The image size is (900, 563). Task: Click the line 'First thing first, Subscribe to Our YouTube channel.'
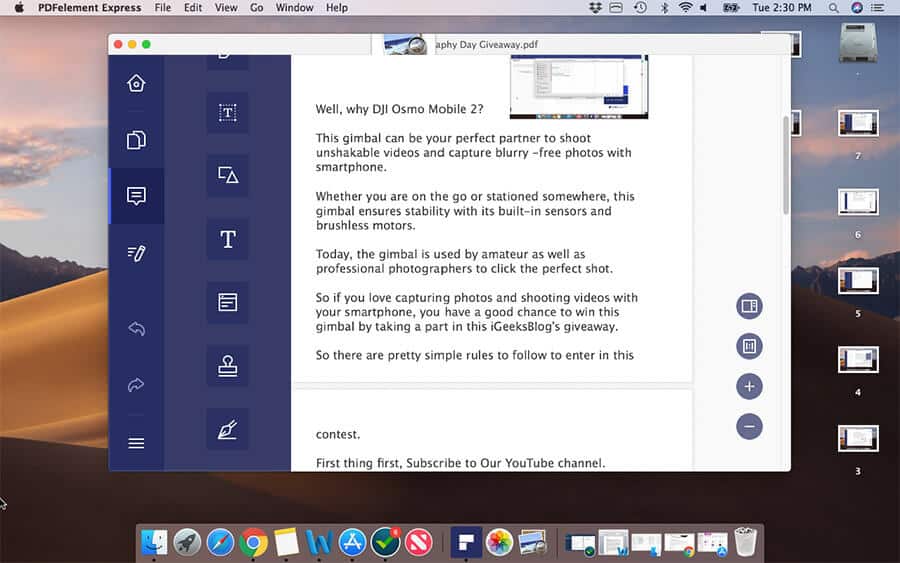coord(460,463)
